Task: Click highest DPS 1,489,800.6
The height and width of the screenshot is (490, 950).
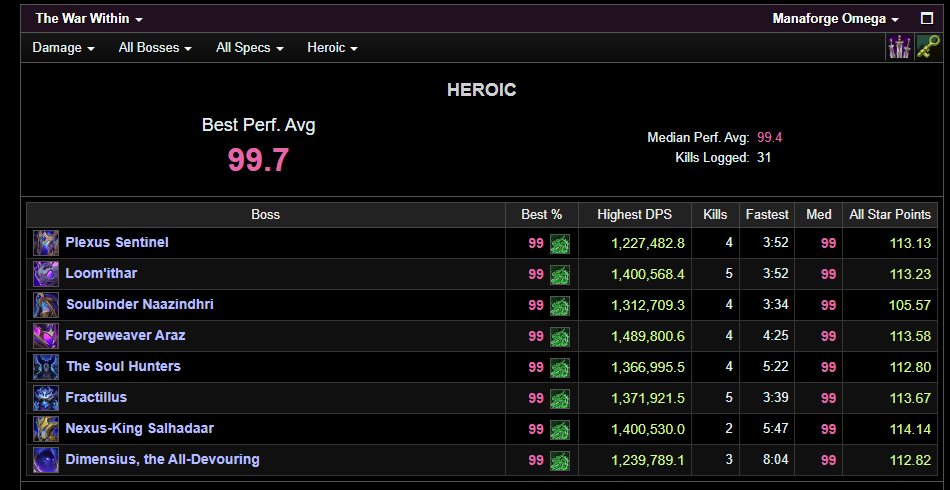Action: click(x=648, y=336)
